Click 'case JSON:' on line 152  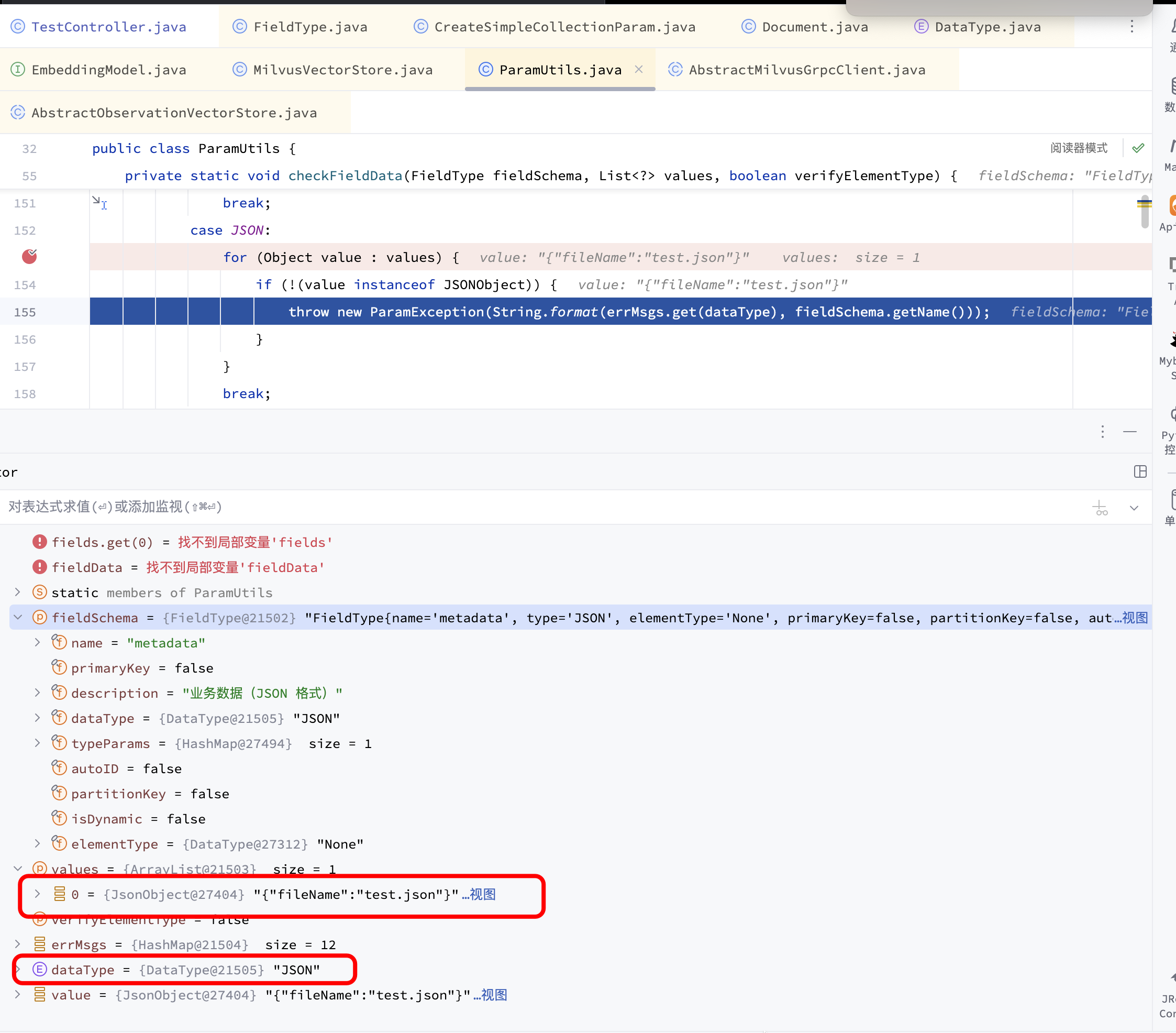pyautogui.click(x=230, y=230)
